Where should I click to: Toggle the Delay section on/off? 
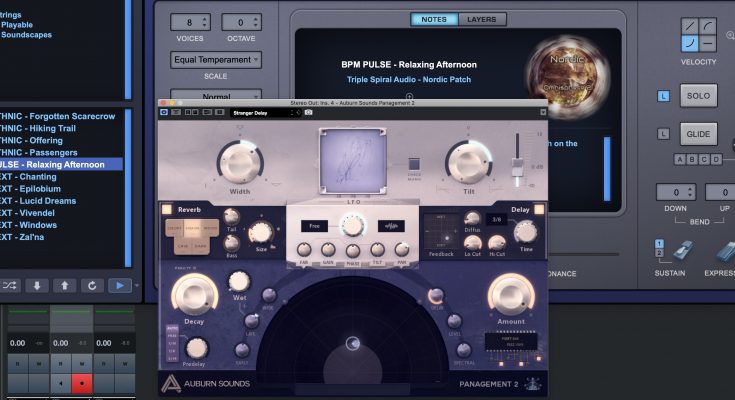coord(539,209)
